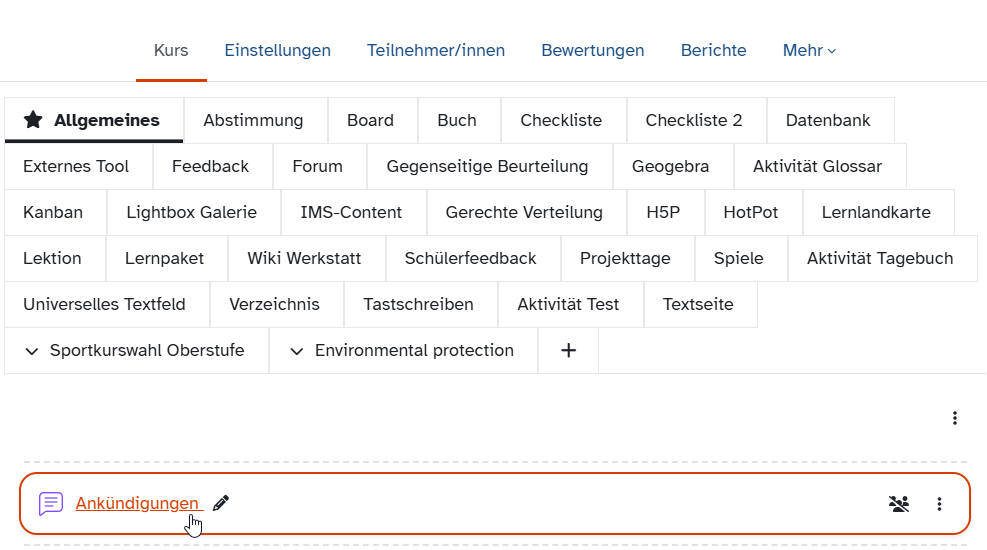Image resolution: width=987 pixels, height=550 pixels.
Task: Open the Aktivität Test tab
Action: 568,304
